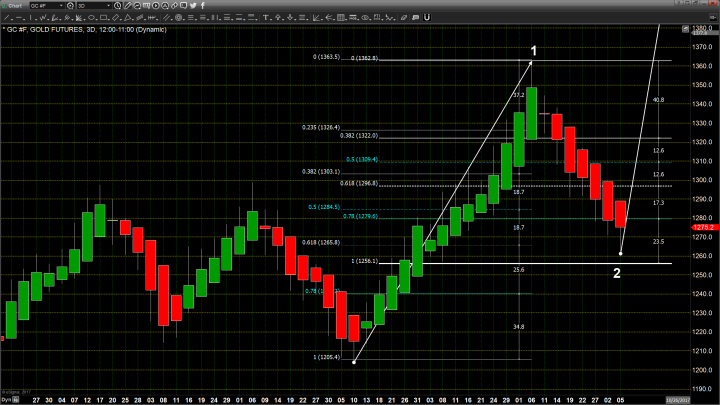The image size is (720, 405).
Task: Click the icon at far right of drawing toolbar
Action: (x=713, y=17)
